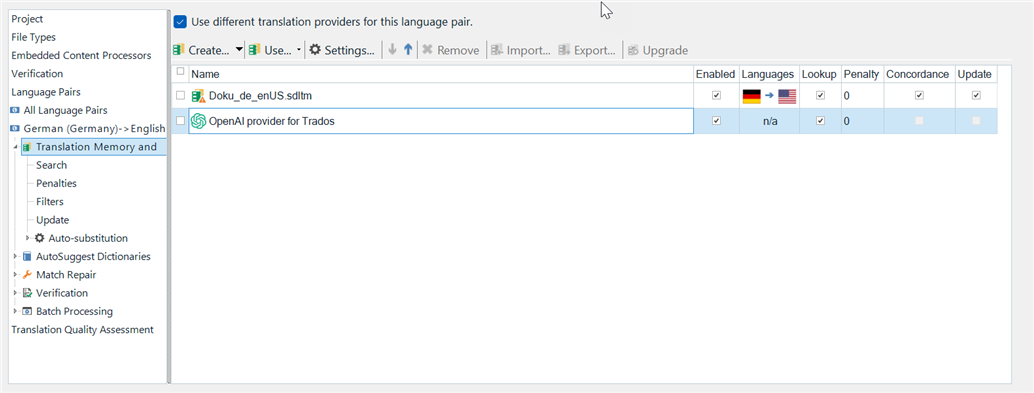Click the Translation Memory tree node icon
The height and width of the screenshot is (393, 1034).
27,147
